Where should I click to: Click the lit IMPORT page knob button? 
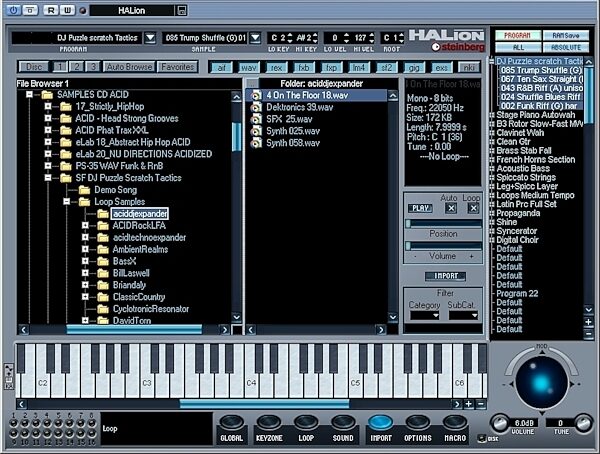(x=380, y=423)
